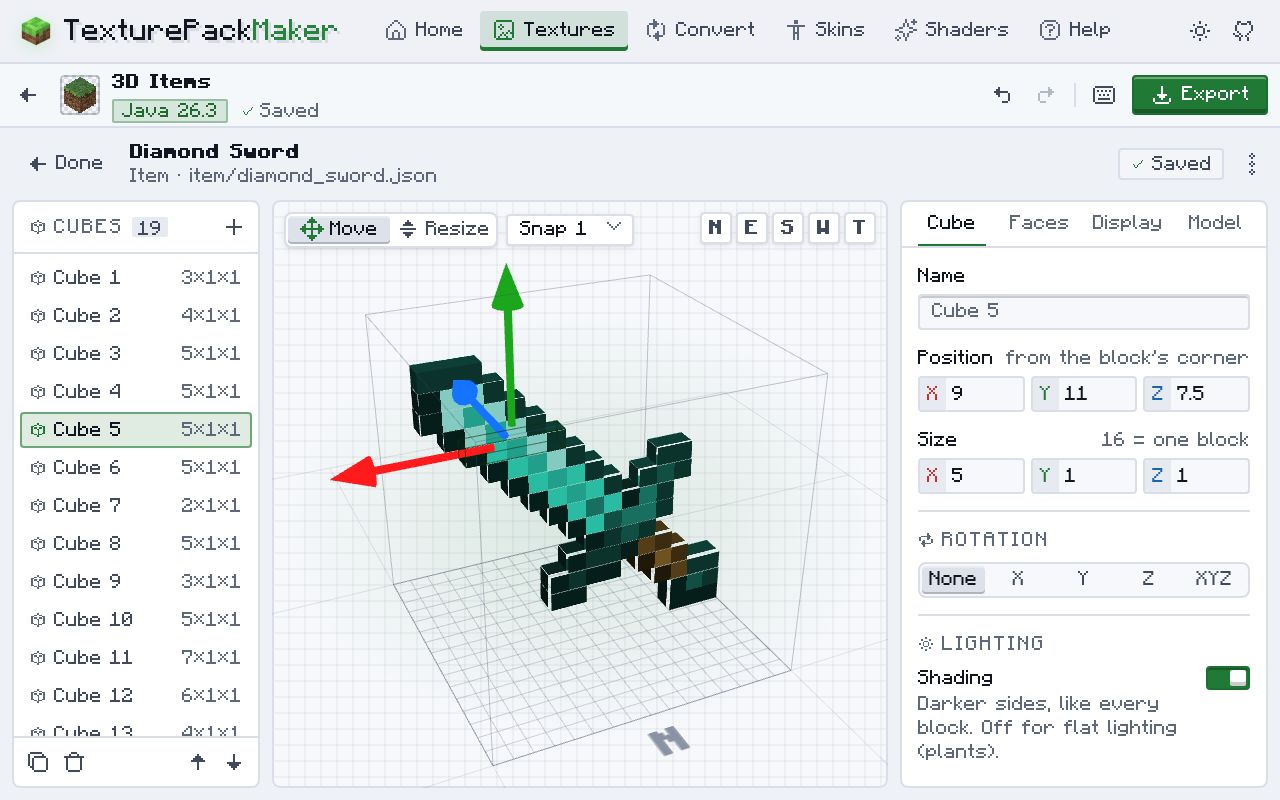The width and height of the screenshot is (1280, 800).
Task: Set rotation axis to Y
Action: [1083, 579]
